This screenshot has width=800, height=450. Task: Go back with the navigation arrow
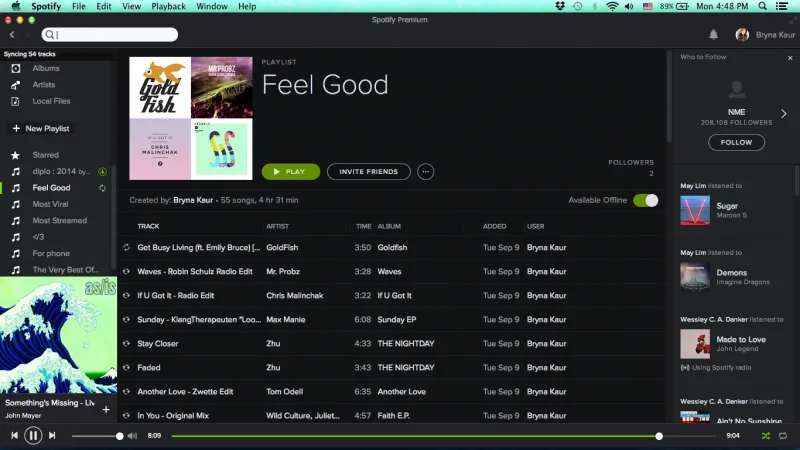click(12, 34)
